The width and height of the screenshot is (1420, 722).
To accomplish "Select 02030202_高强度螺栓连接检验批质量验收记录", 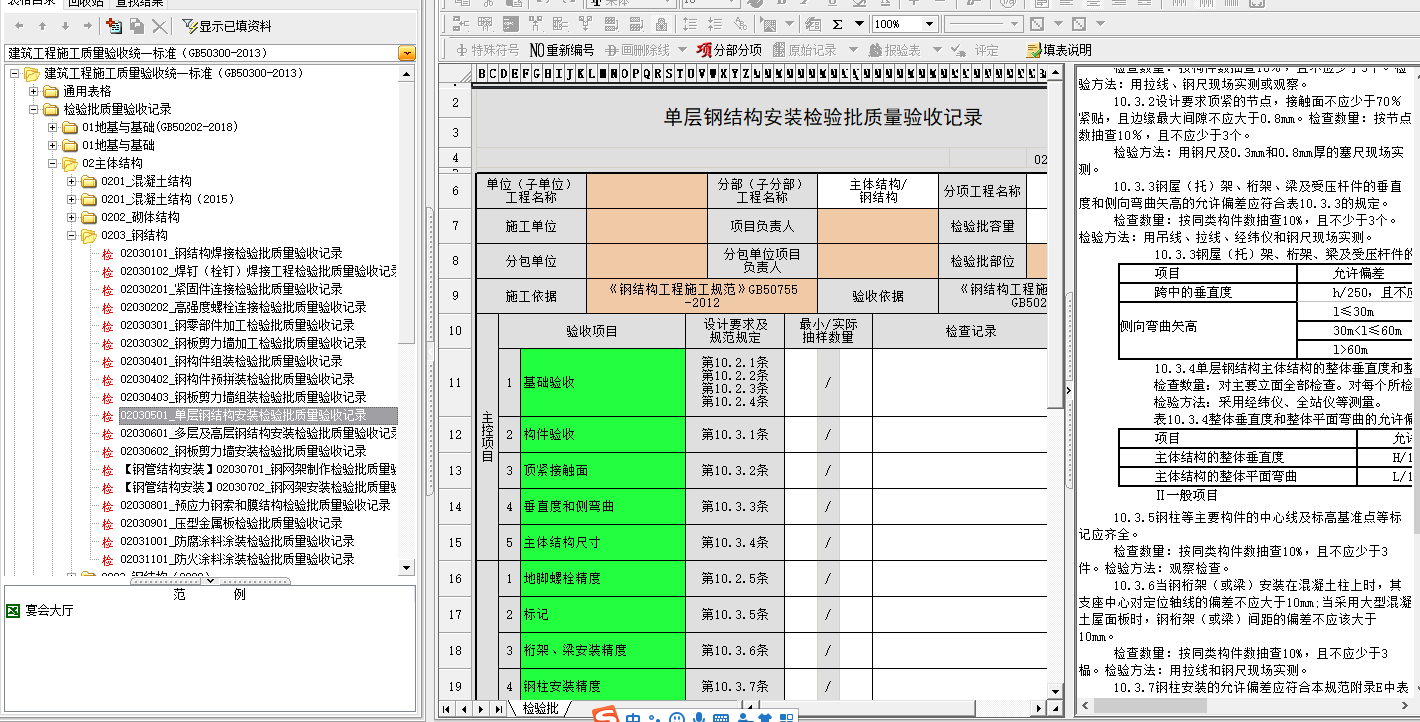I will [243, 308].
